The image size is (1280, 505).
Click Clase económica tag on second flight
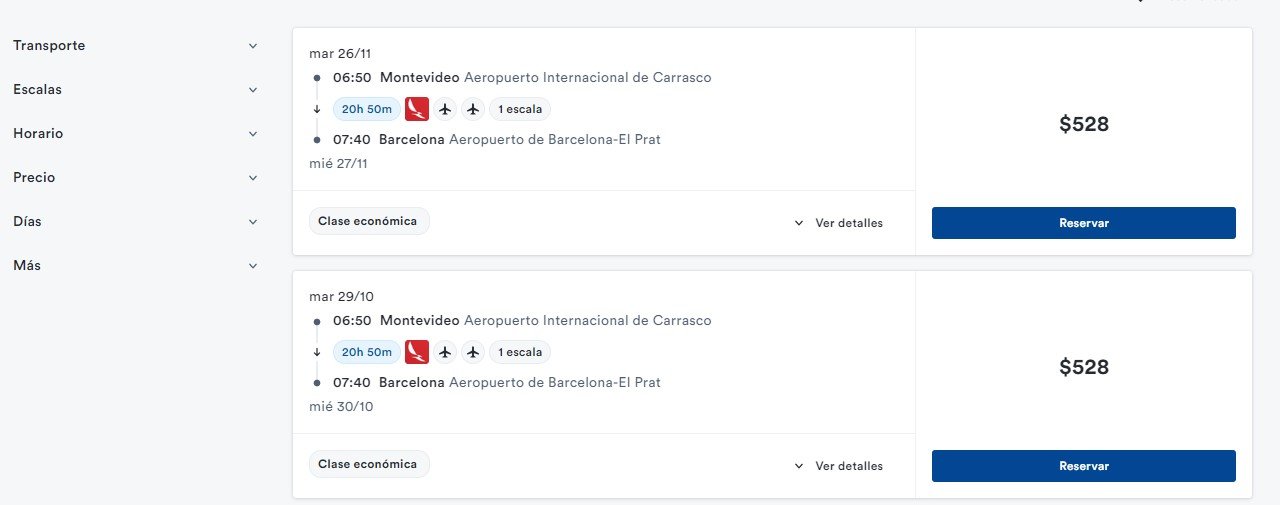click(x=368, y=464)
